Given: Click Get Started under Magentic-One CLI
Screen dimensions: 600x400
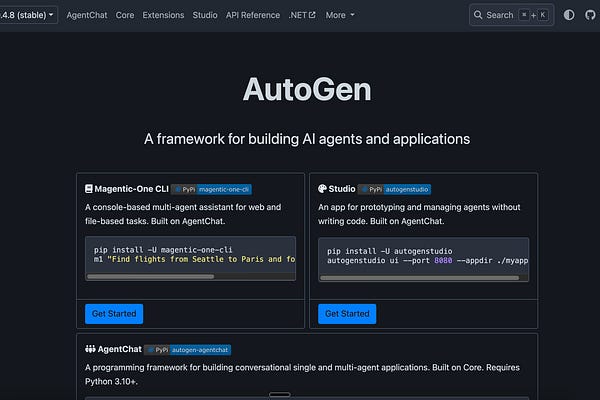Looking at the screenshot, I should click(114, 314).
